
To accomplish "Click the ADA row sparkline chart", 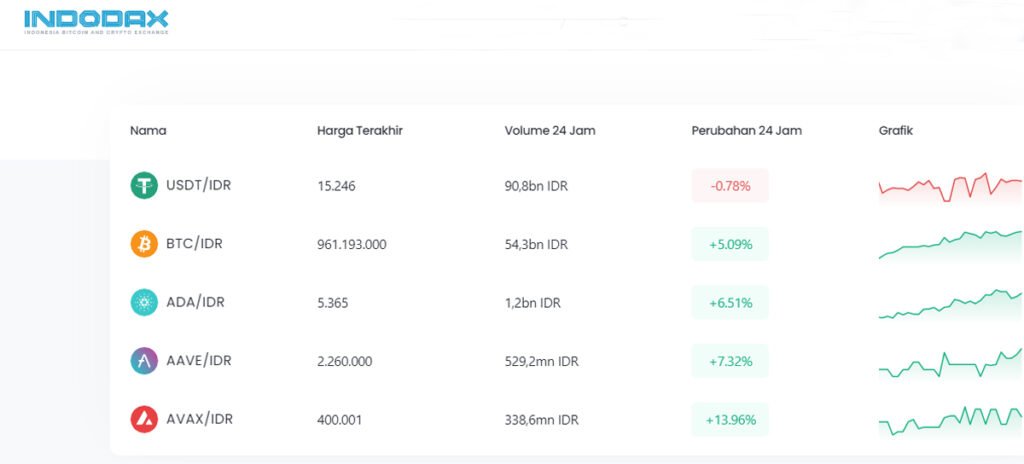I will (x=951, y=304).
